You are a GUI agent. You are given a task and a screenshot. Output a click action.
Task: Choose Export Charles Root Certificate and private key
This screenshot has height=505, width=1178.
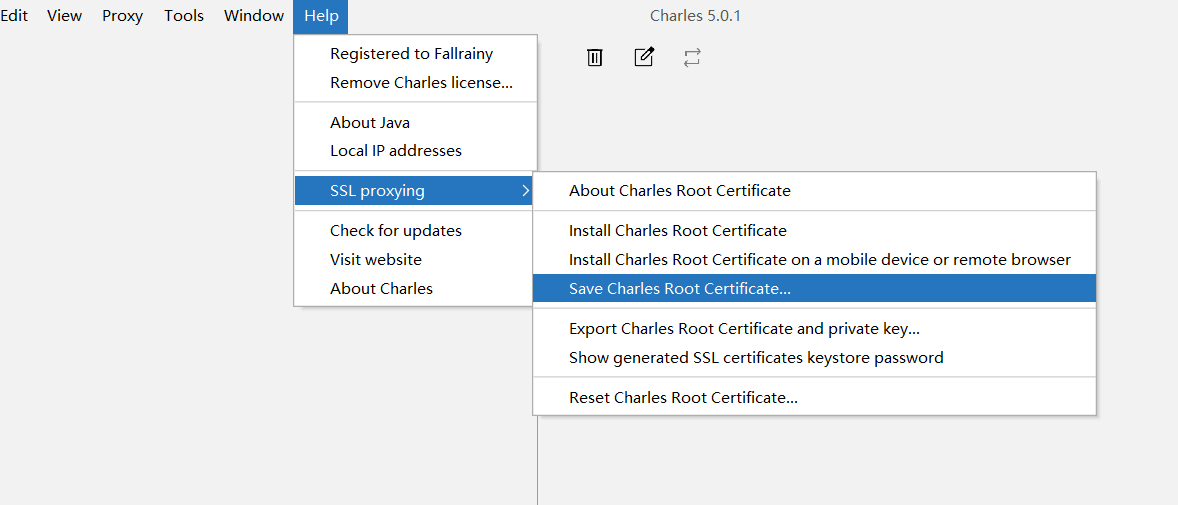tap(814, 328)
